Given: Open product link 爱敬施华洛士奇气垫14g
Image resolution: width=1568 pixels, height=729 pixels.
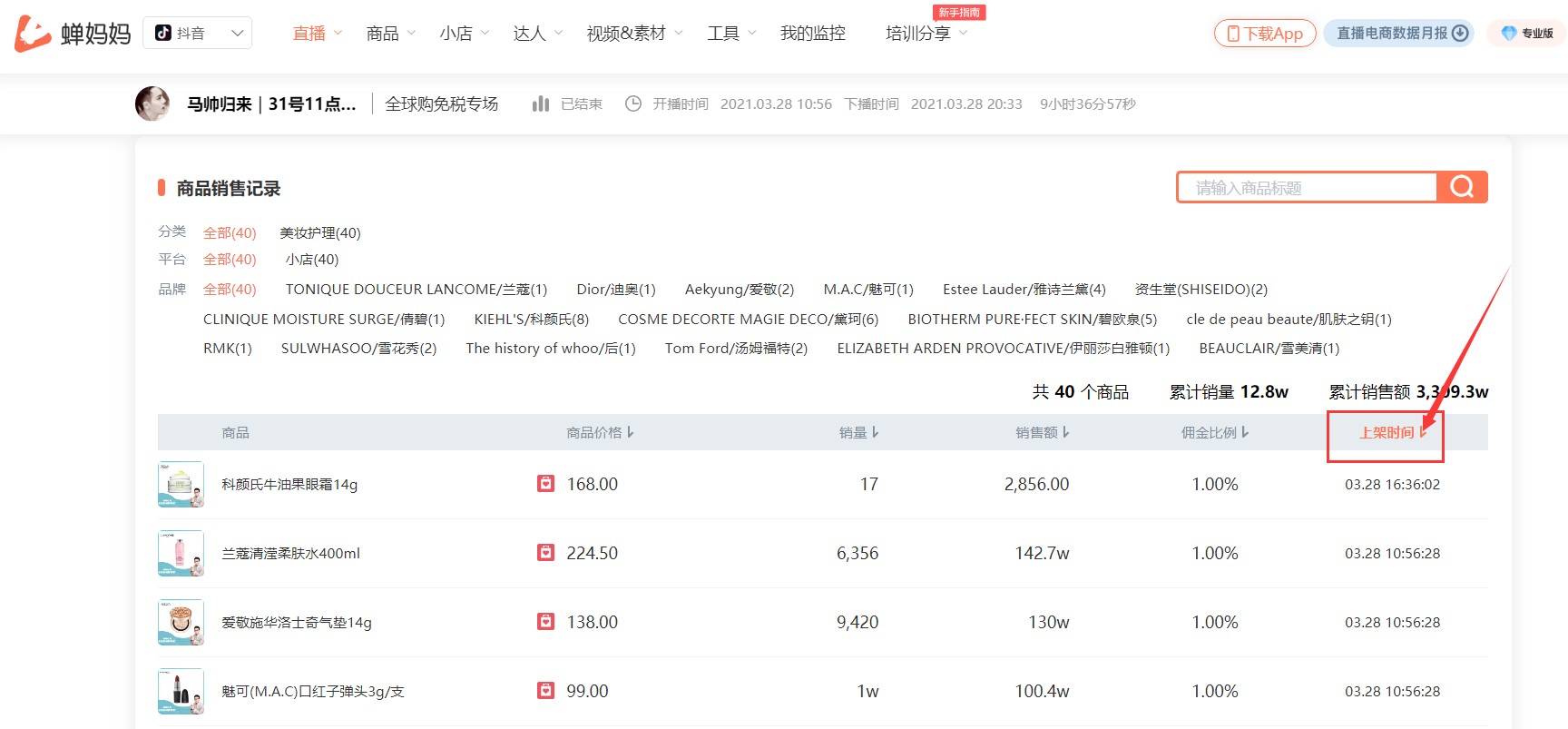Looking at the screenshot, I should pyautogui.click(x=297, y=623).
